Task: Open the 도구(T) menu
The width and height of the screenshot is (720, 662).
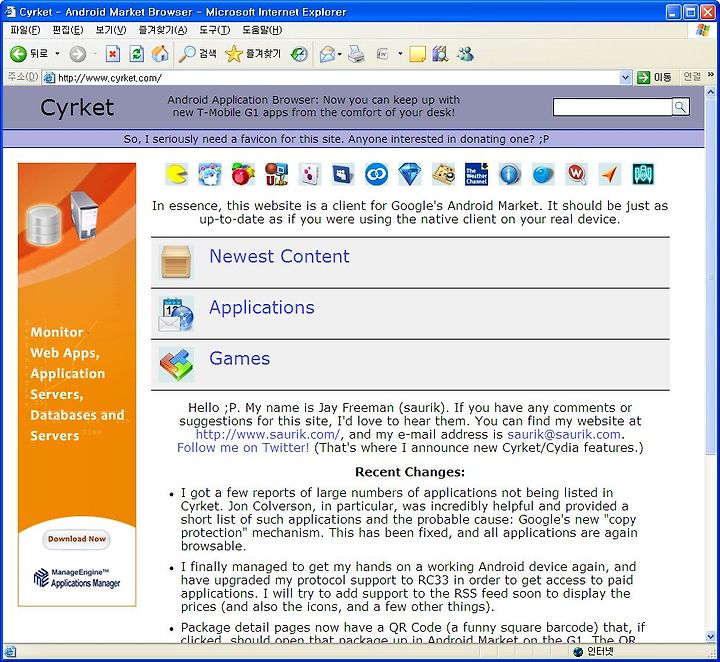Action: (x=214, y=30)
